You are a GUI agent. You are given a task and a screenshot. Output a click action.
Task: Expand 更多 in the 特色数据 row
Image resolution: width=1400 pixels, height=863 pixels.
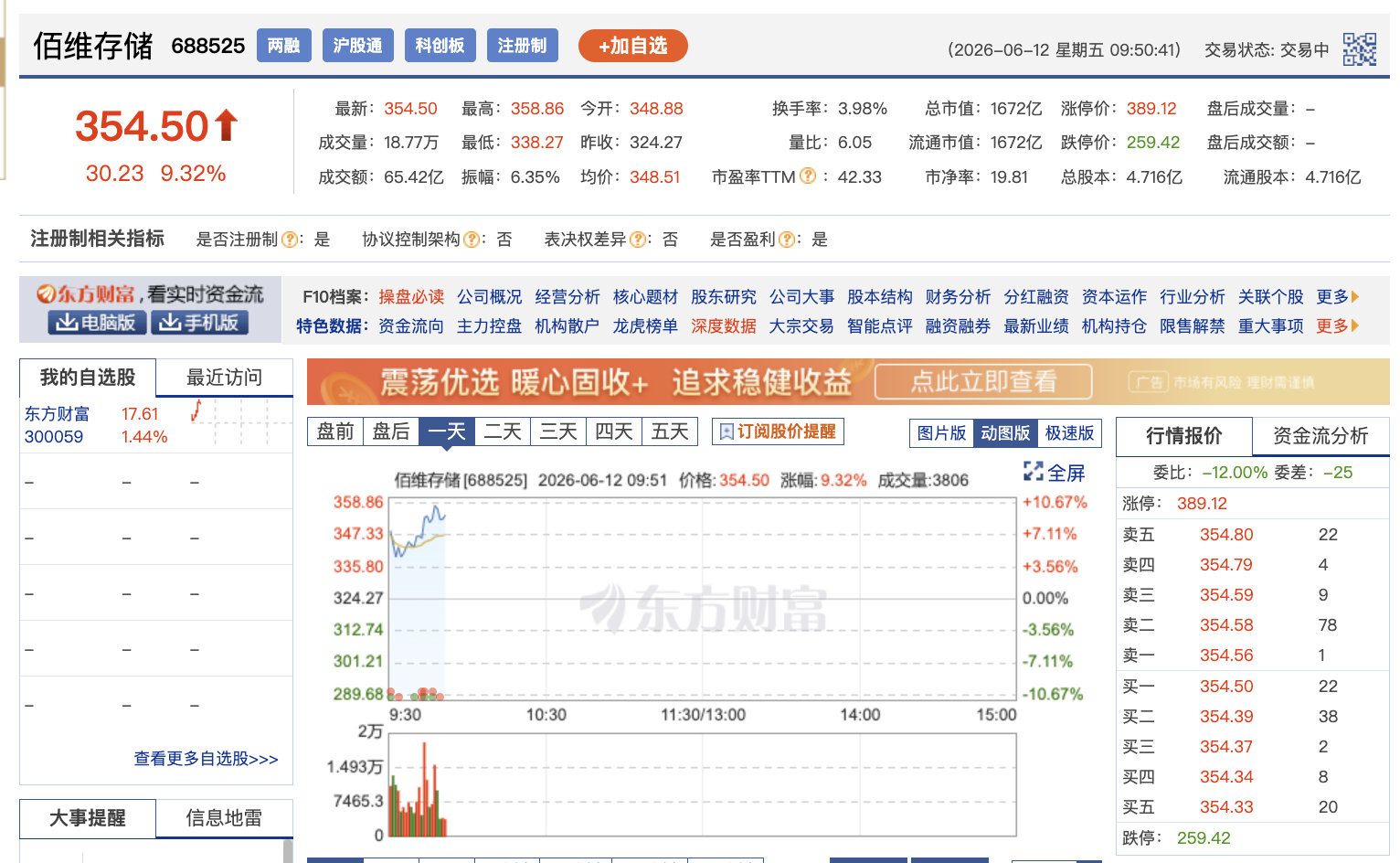(1338, 326)
